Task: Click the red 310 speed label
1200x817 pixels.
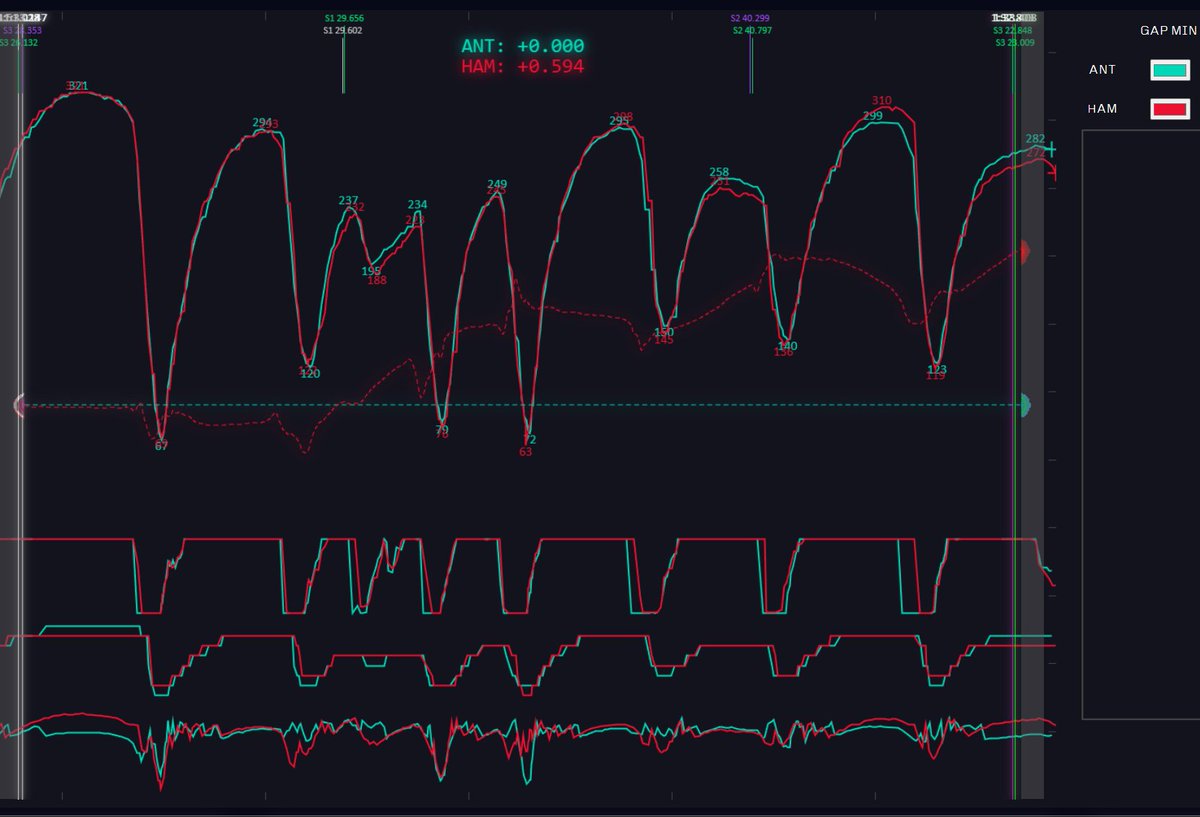Action: click(x=881, y=101)
